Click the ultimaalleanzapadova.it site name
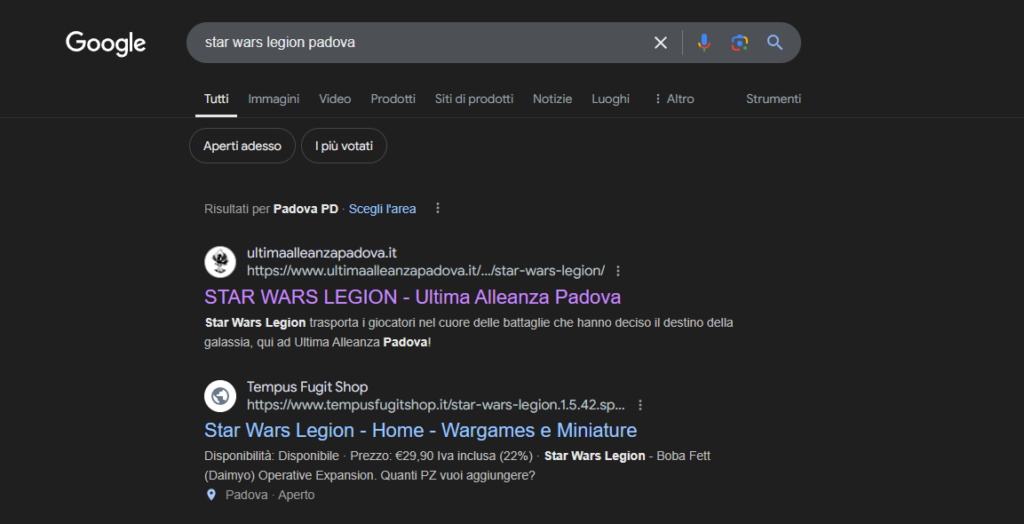Screen dimensions: 1024x524 pos(322,253)
